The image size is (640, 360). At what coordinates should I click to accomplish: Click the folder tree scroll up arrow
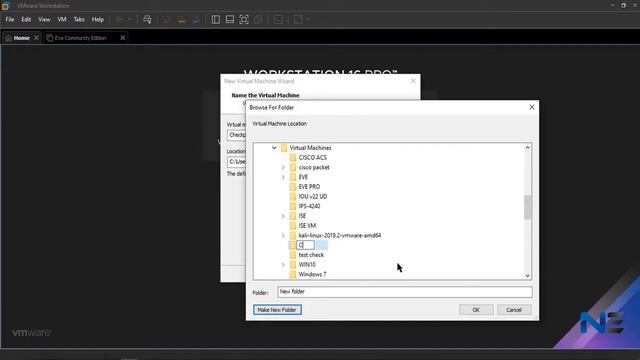(527, 147)
